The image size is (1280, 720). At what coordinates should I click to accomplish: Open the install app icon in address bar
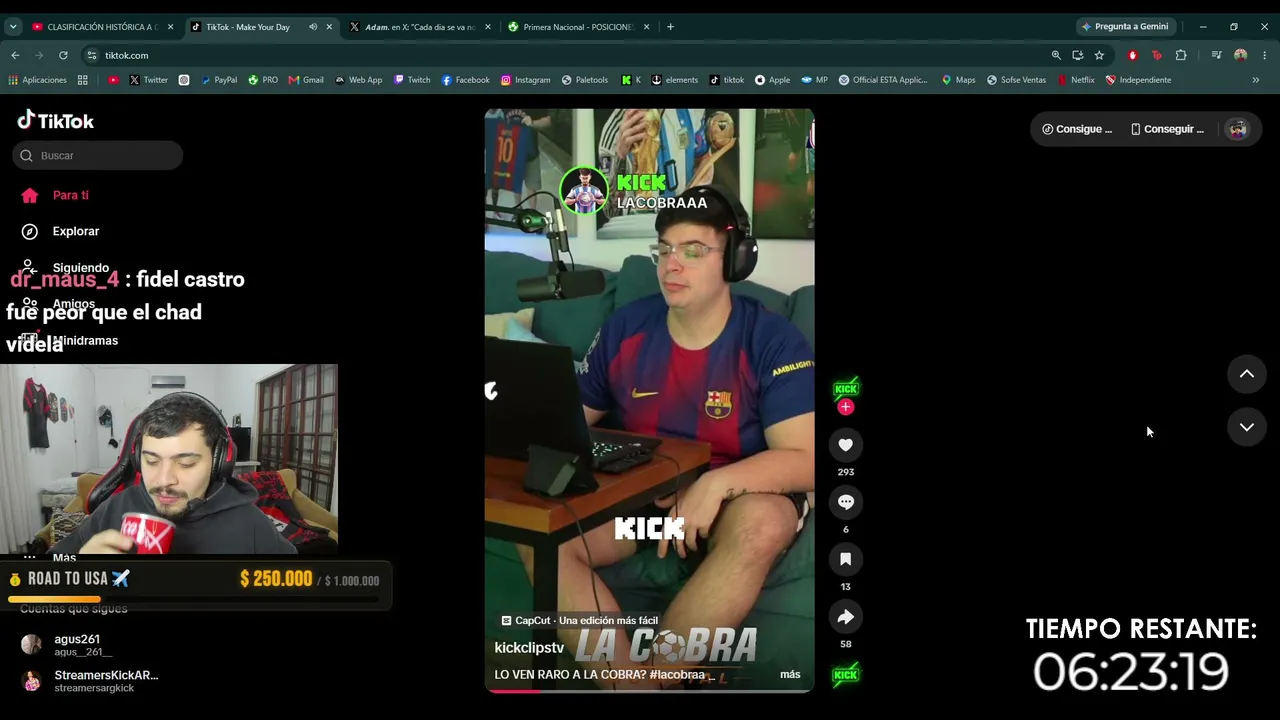[1077, 55]
